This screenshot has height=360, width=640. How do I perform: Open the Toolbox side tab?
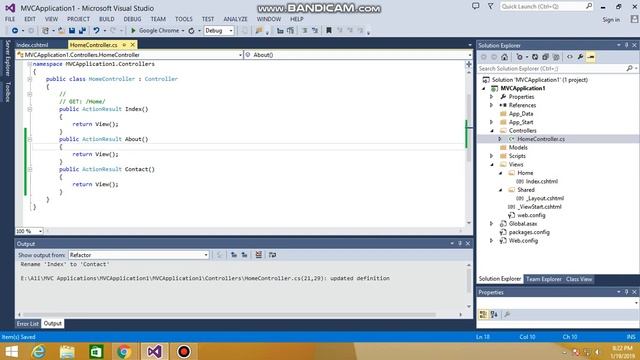pos(7,91)
